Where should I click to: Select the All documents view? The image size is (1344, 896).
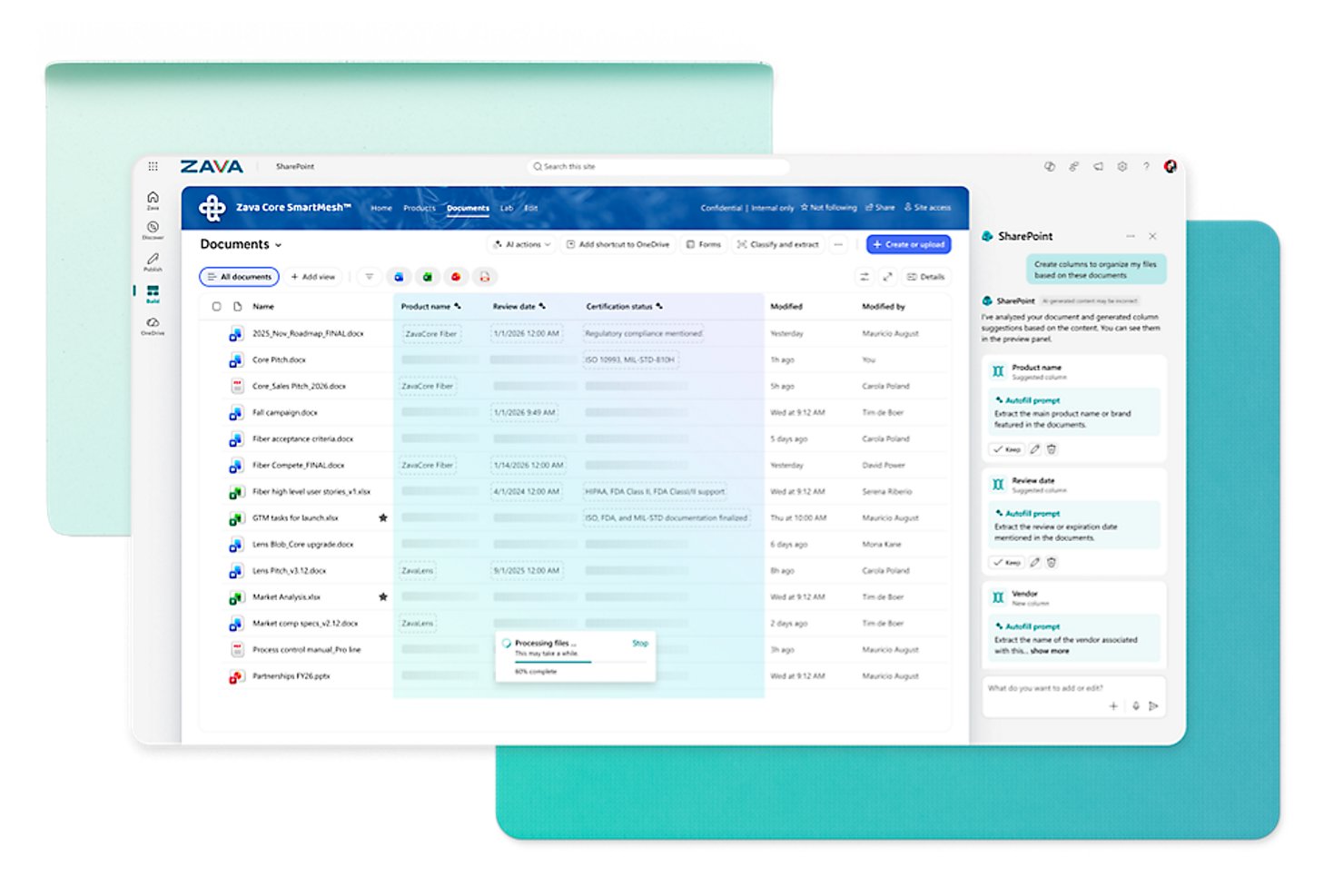coord(240,277)
